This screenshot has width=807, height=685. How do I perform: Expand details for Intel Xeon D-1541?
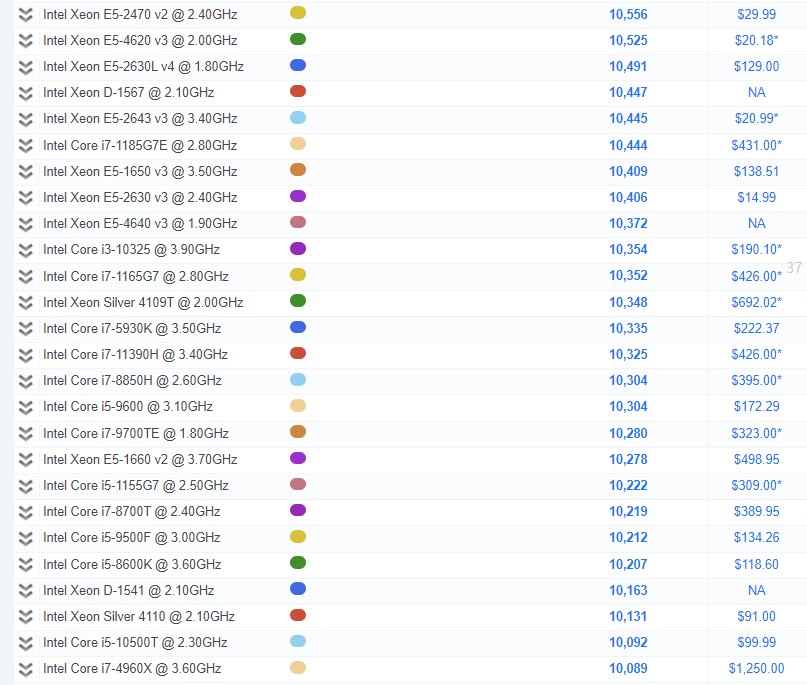click(25, 591)
